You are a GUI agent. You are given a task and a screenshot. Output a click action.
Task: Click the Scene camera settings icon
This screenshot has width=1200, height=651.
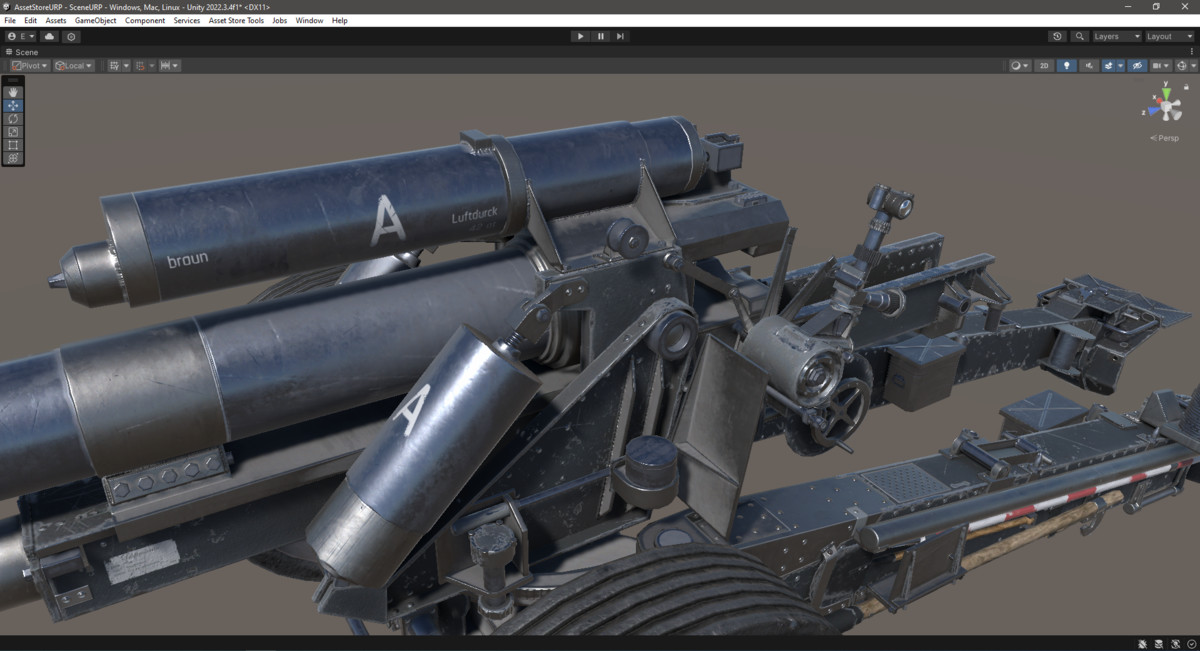coord(1160,66)
